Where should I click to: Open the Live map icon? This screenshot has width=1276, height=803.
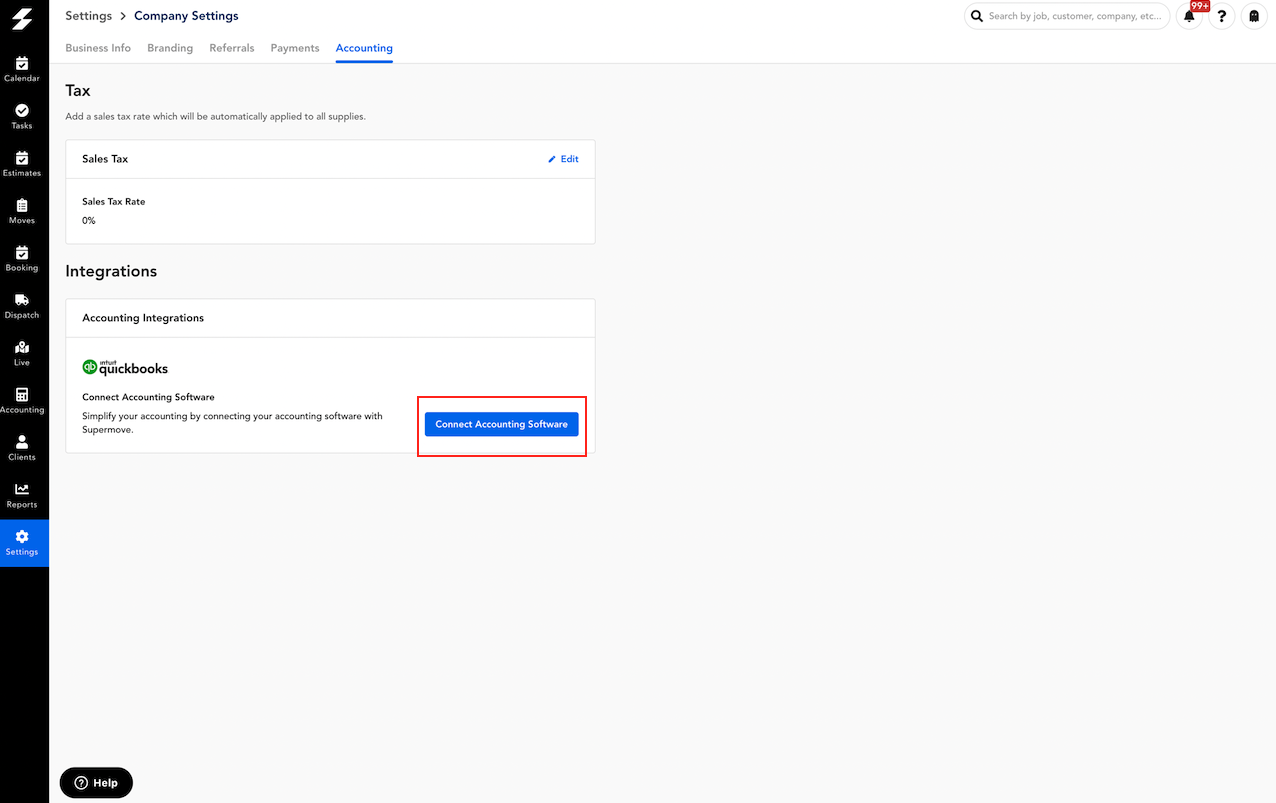tap(22, 348)
